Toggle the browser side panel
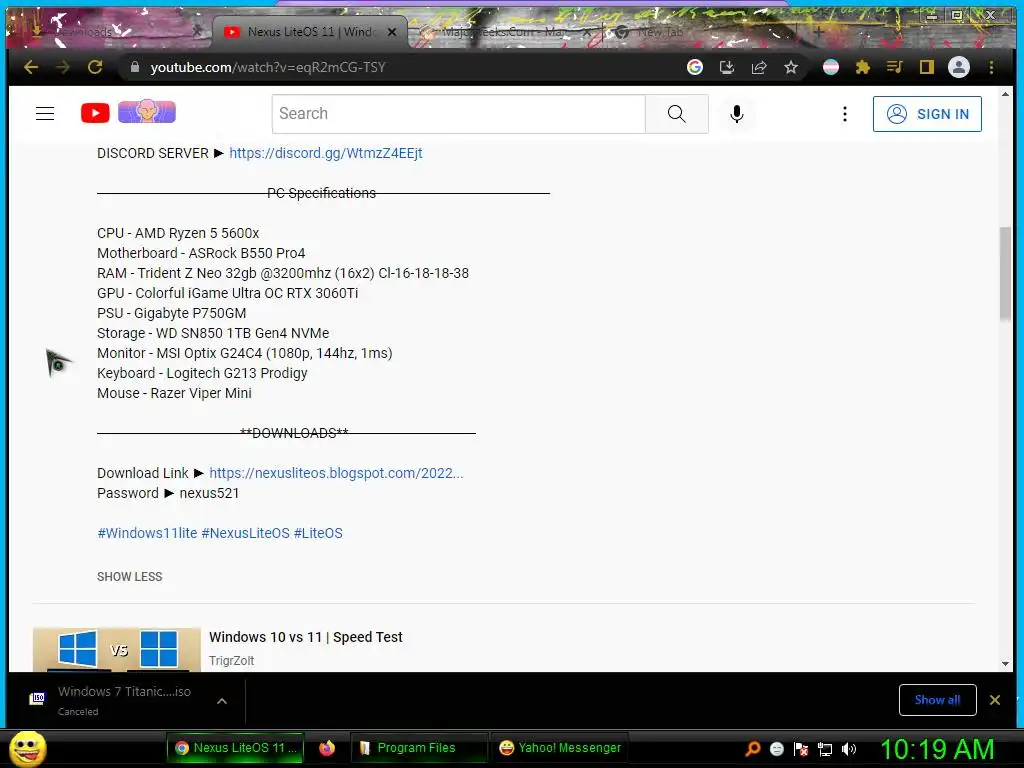 click(x=927, y=67)
